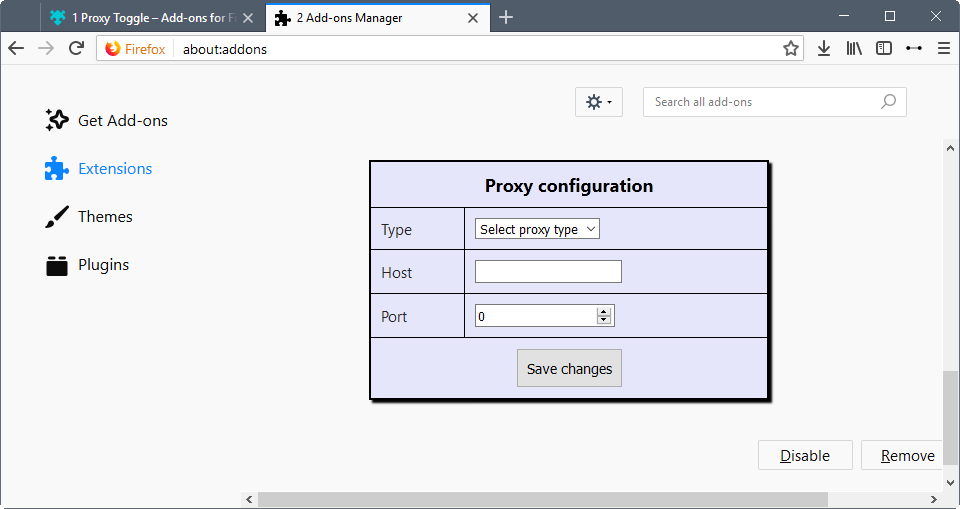Click the Host row label

(396, 273)
